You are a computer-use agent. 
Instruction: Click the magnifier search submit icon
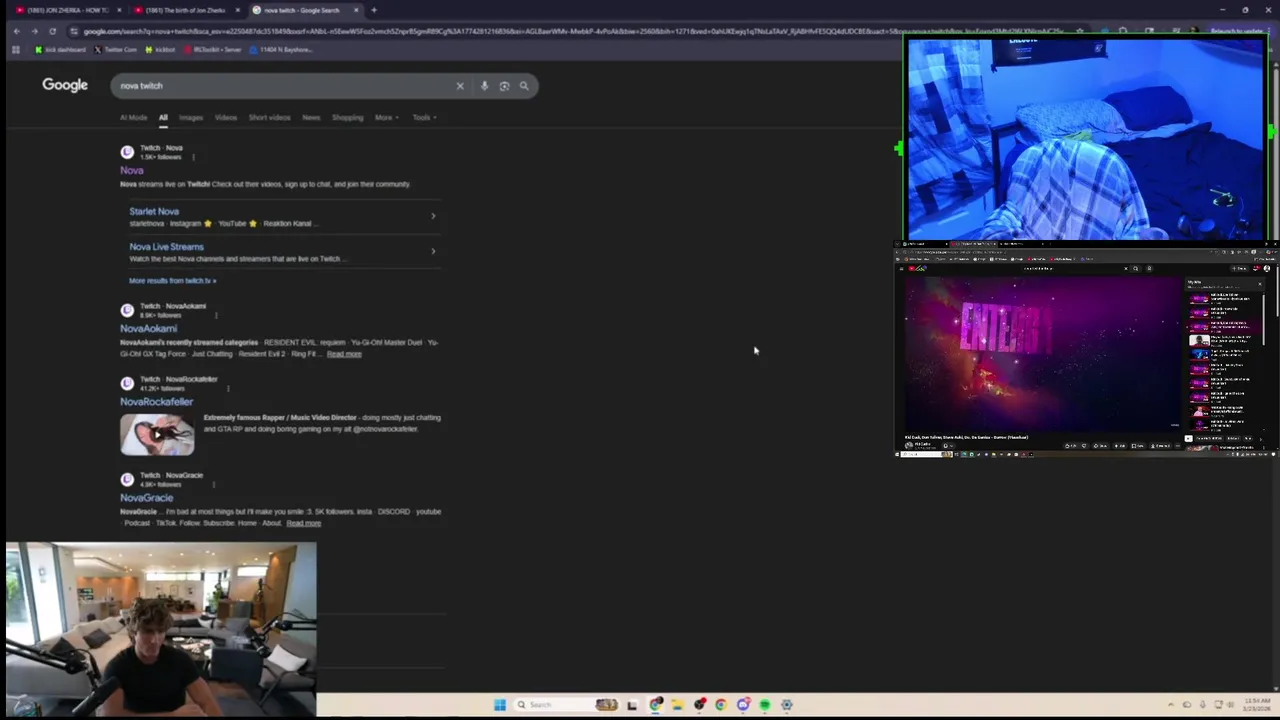(x=524, y=86)
